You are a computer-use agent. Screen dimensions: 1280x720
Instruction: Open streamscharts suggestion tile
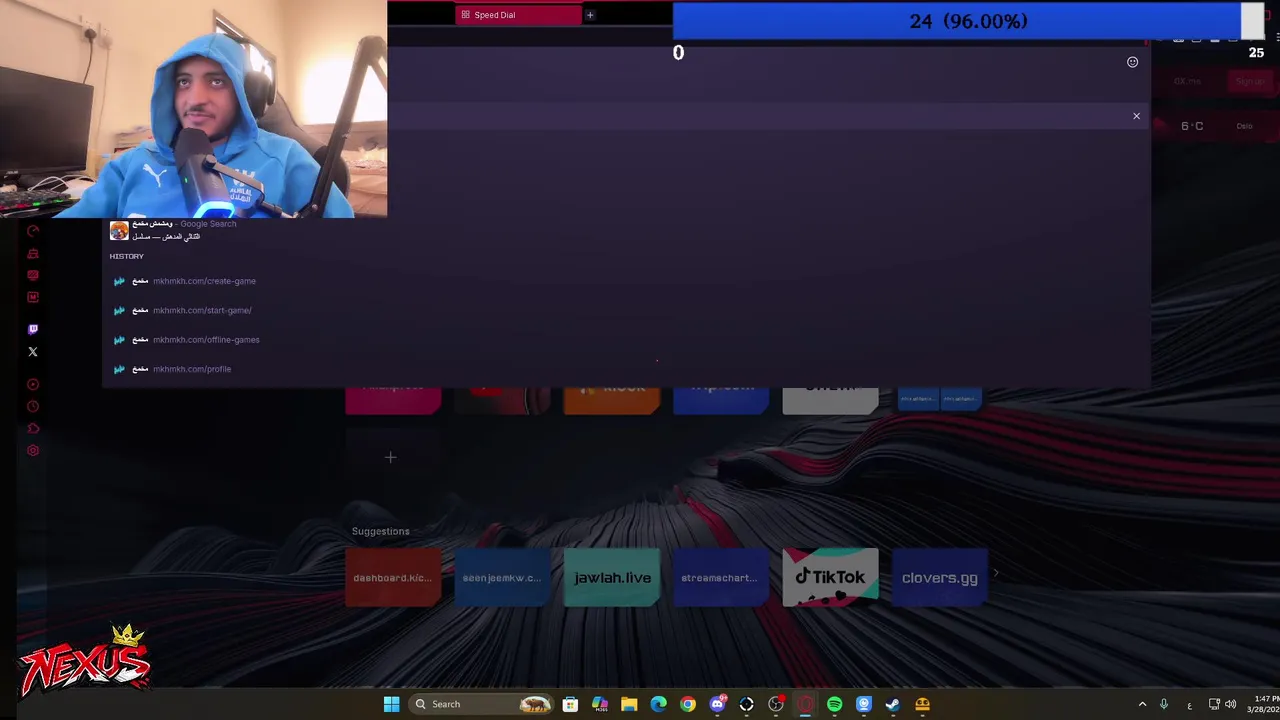point(721,578)
